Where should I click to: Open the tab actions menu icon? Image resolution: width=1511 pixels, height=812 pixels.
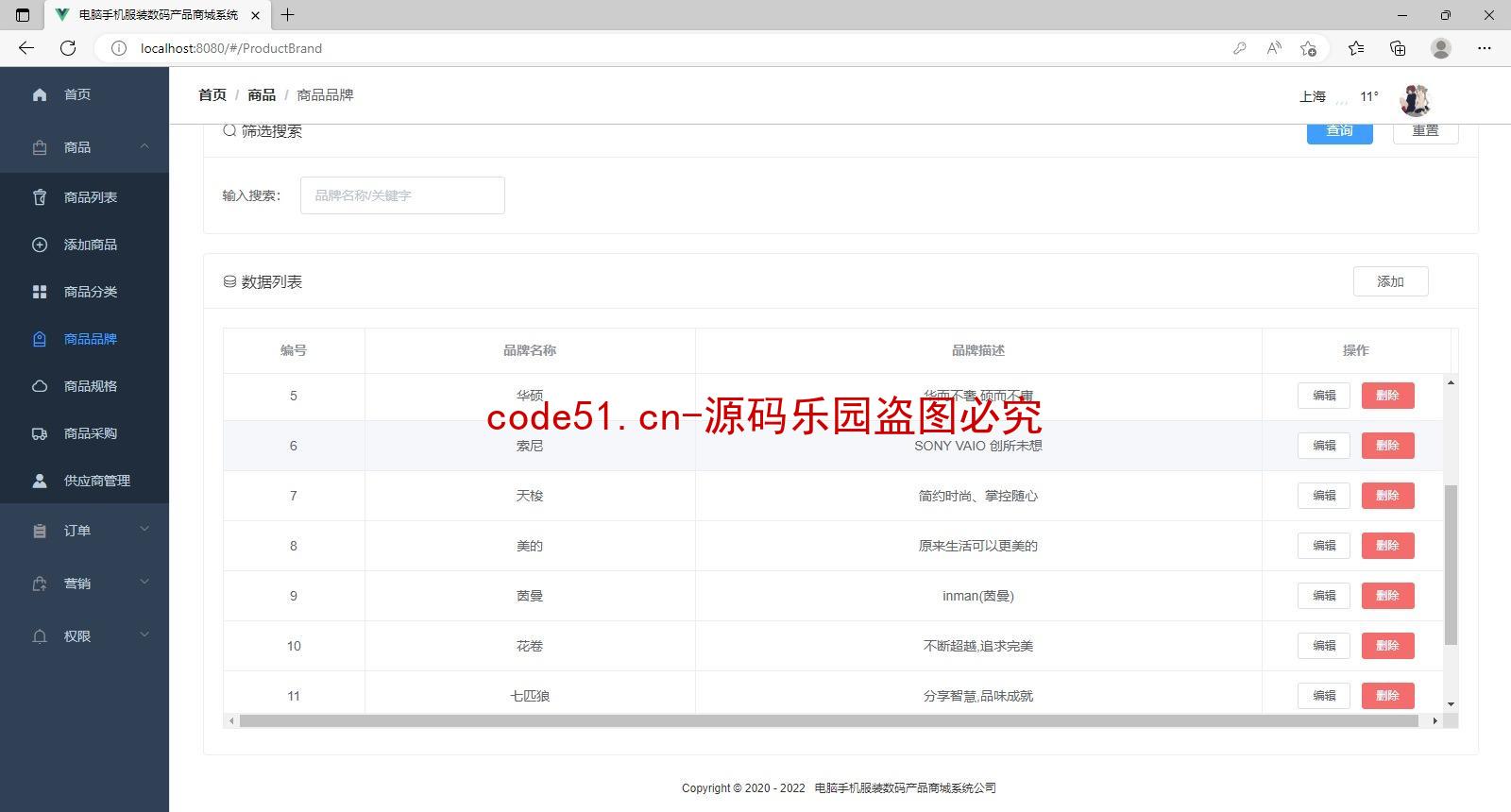click(23, 15)
